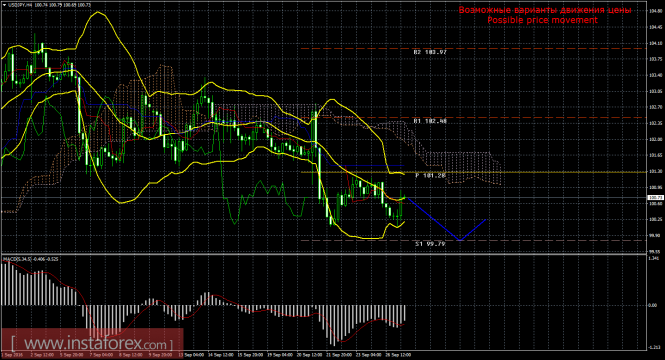Screen dimensions: 665x360
Task: Select the blue forecast line starting point
Action: point(406,198)
